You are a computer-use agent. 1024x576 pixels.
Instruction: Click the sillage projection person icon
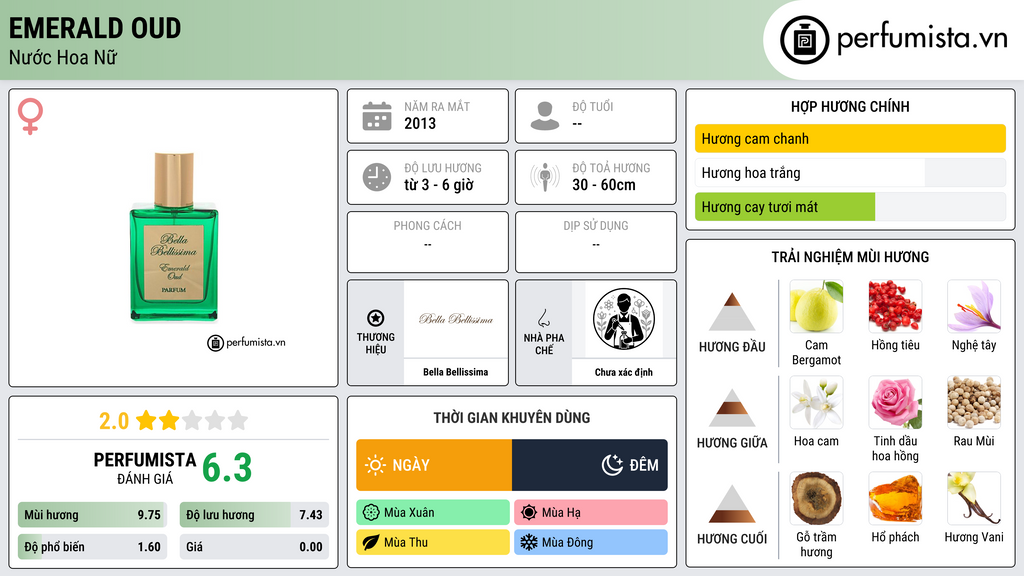[545, 177]
